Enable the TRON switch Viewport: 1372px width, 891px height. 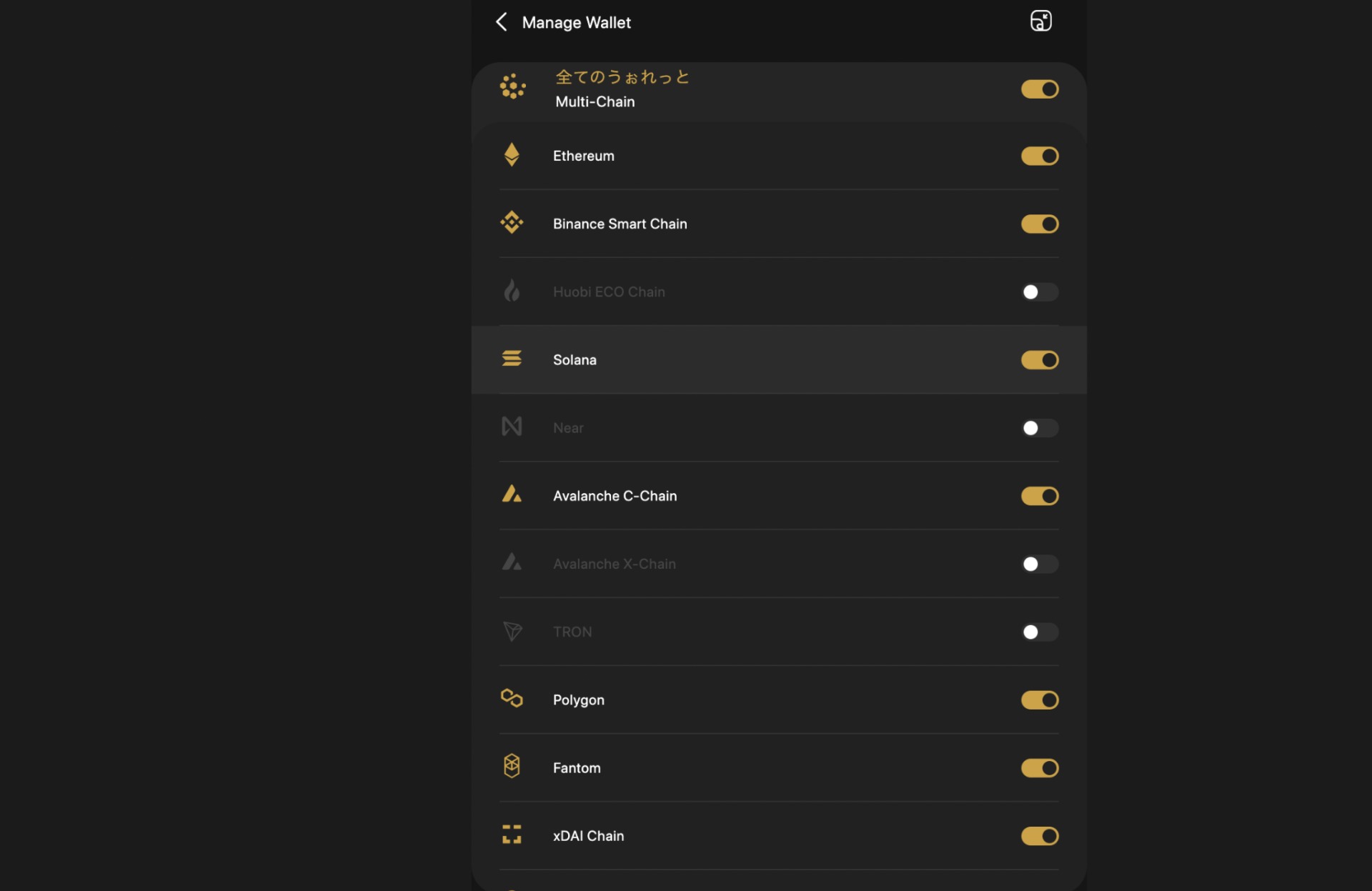tap(1039, 632)
